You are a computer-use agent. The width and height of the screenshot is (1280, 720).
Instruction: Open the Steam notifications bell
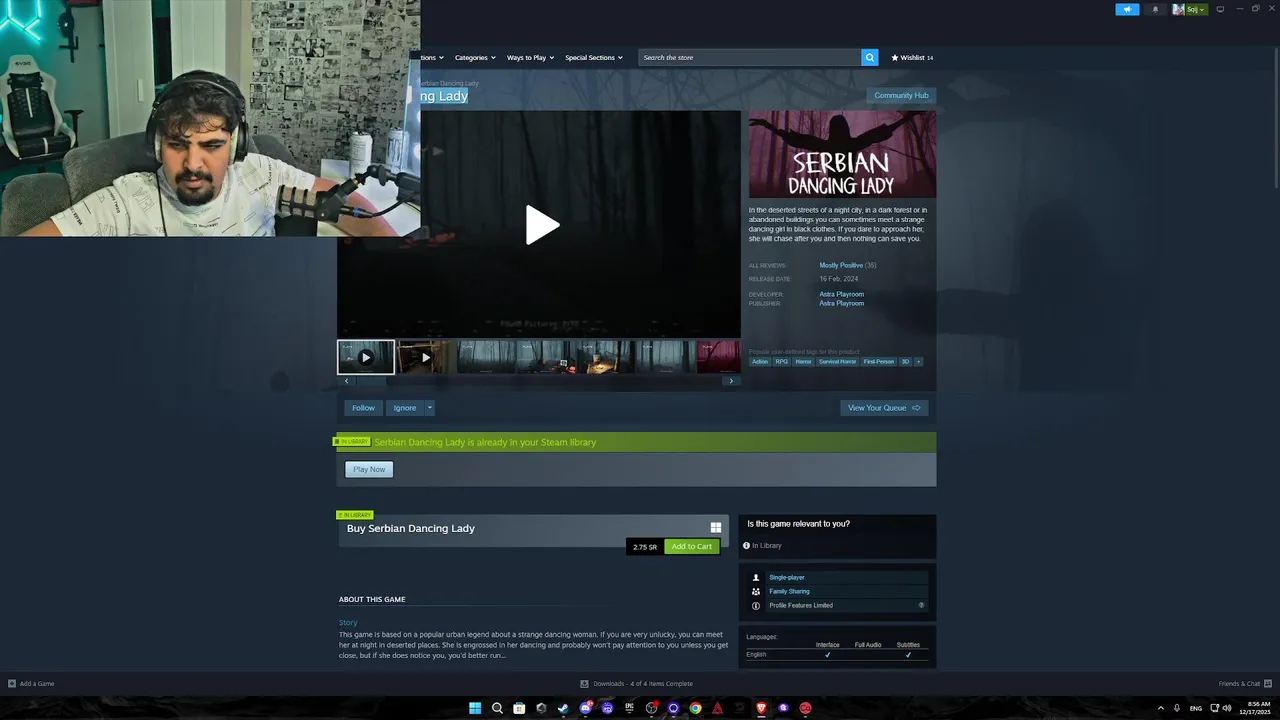click(x=1156, y=9)
